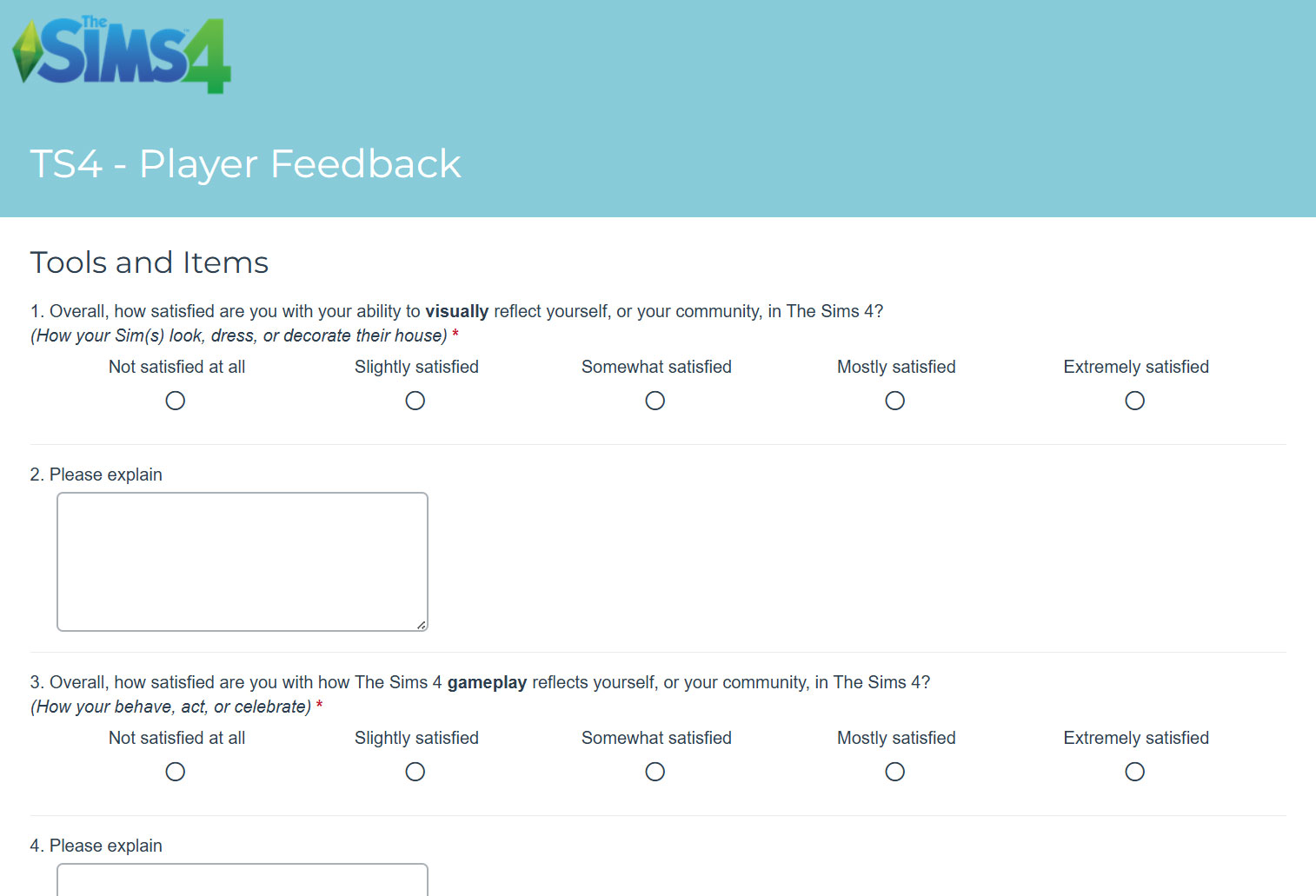Pick 'Somewhat satisfied' for gameplay question
The image size is (1316, 896).
[655, 772]
